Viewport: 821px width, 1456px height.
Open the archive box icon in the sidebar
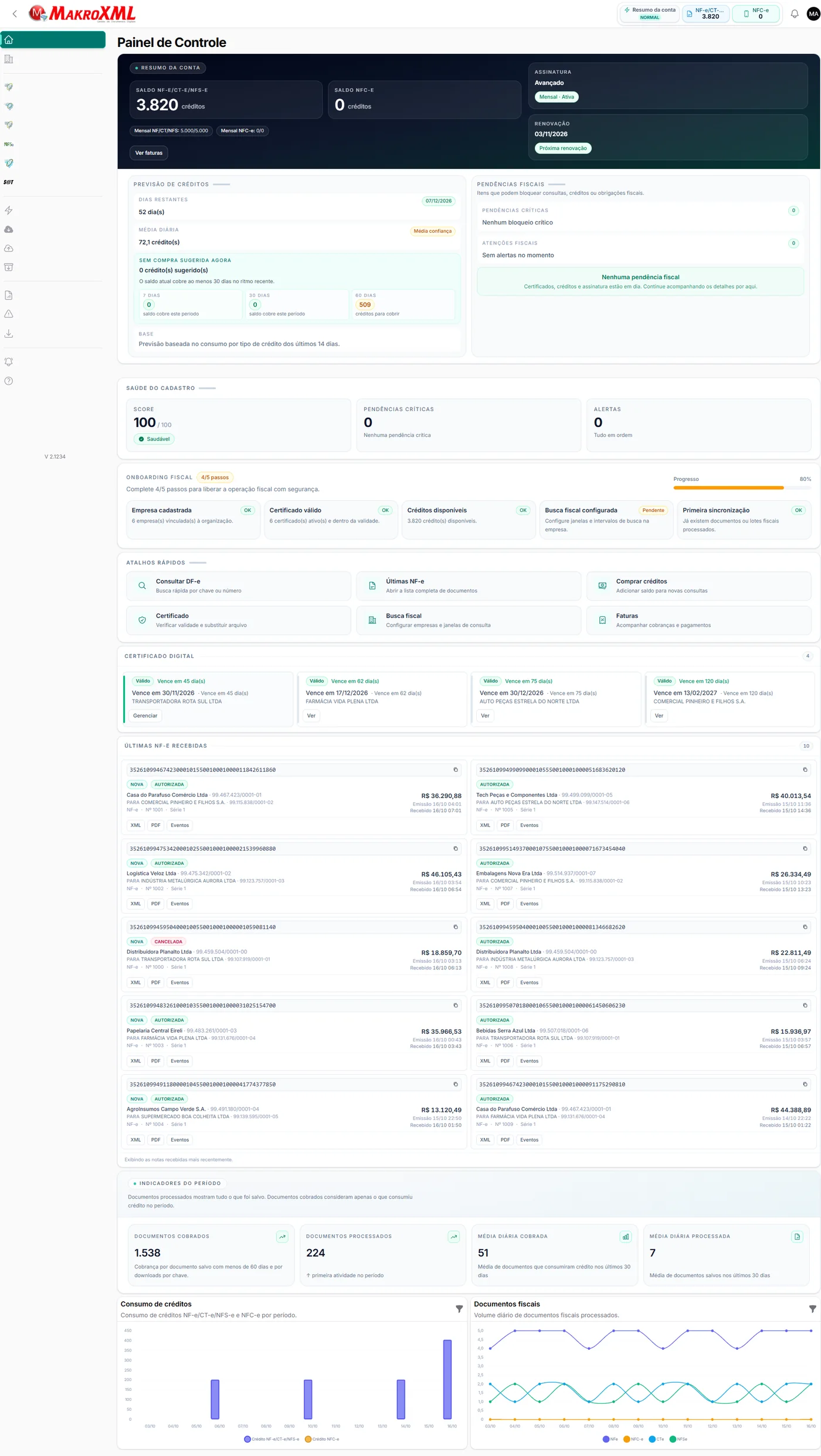click(9, 267)
